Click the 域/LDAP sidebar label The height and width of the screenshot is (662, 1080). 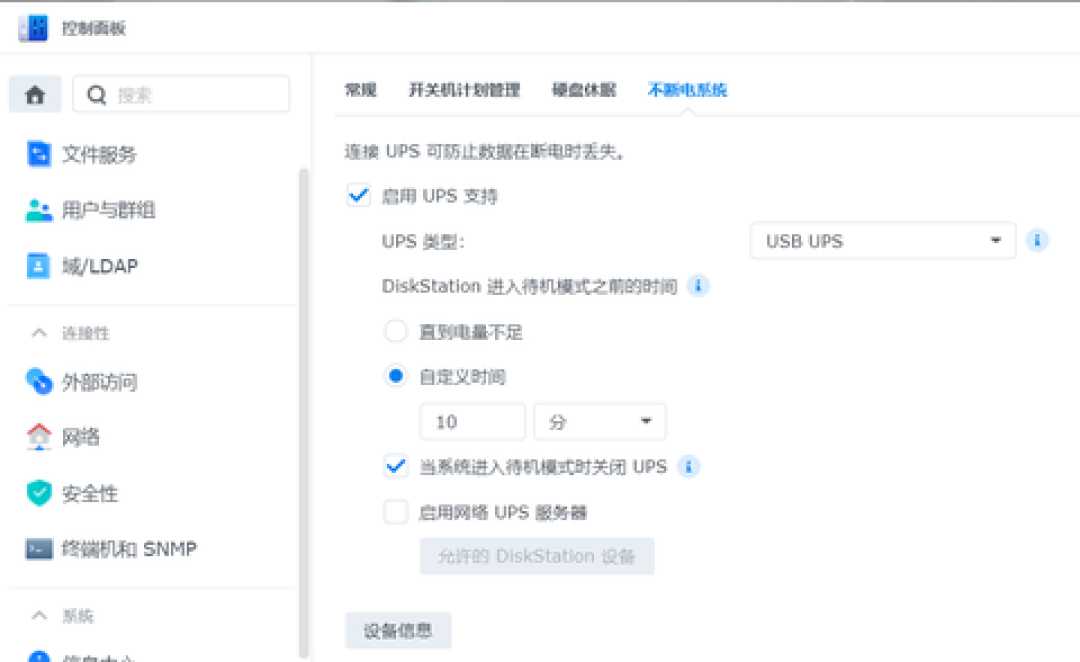(101, 266)
